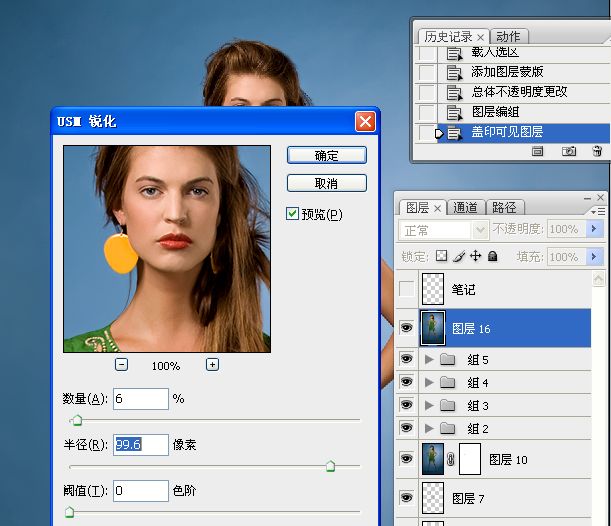Image resolution: width=611 pixels, height=526 pixels.
Task: Open the layers panel flyout menu
Action: [x=598, y=211]
